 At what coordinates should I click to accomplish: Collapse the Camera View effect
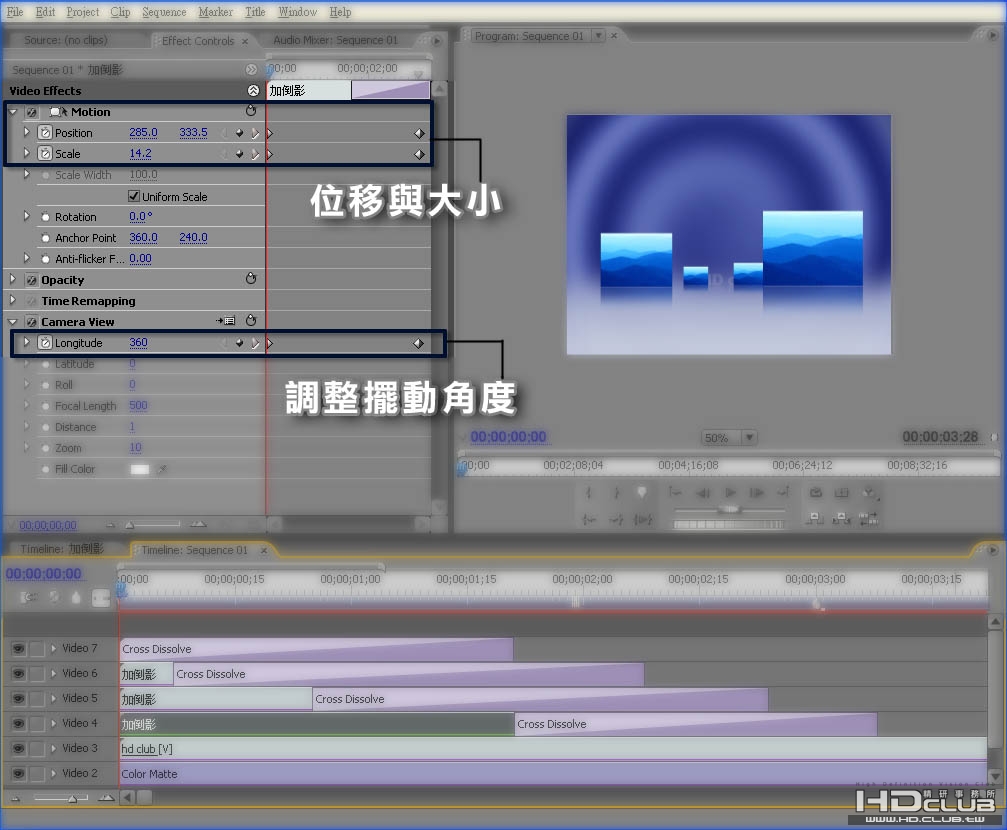click(12, 321)
